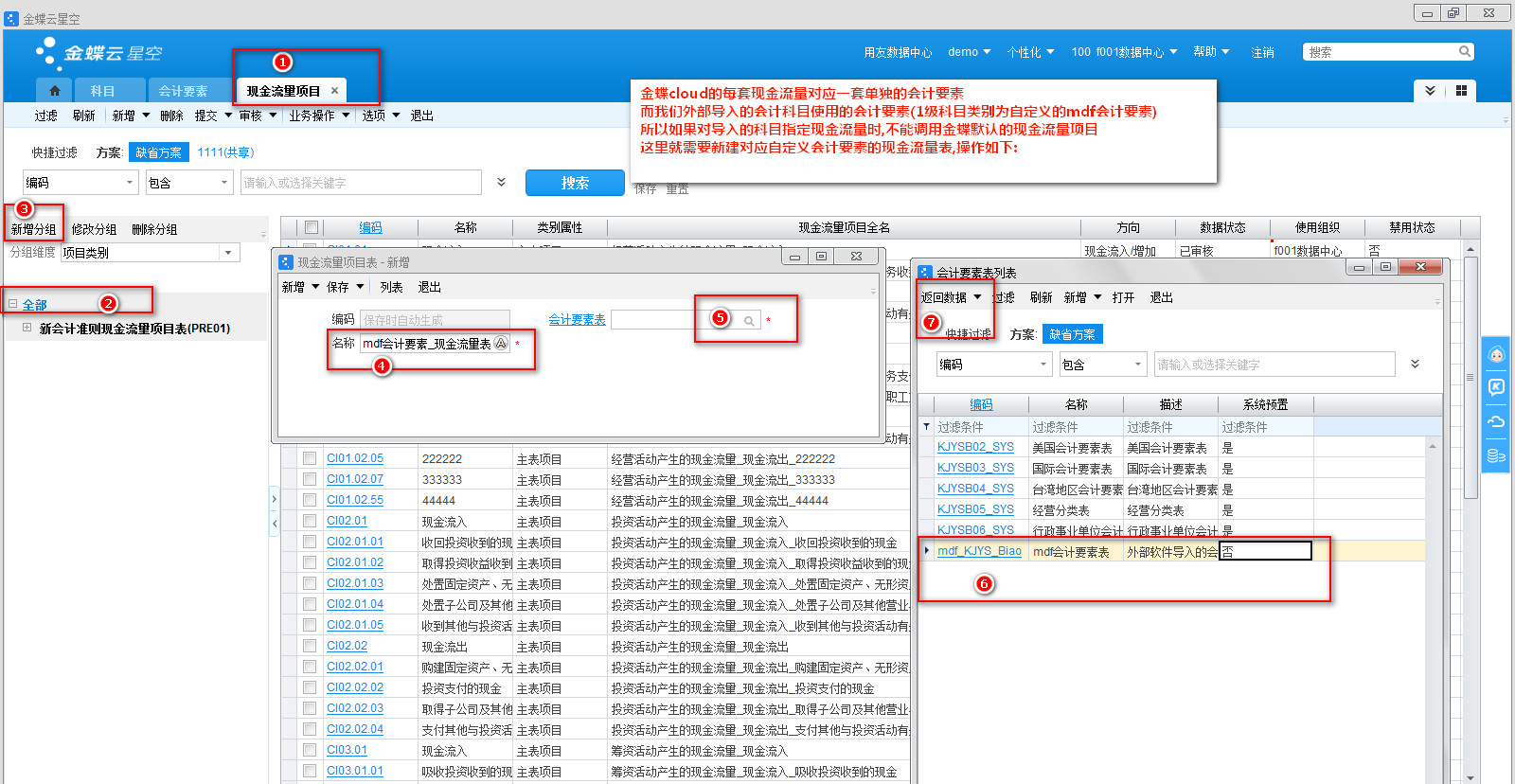This screenshot has width=1515, height=784.
Task: Click the lookup magnifier in 会计要素表 field
Action: click(748, 321)
